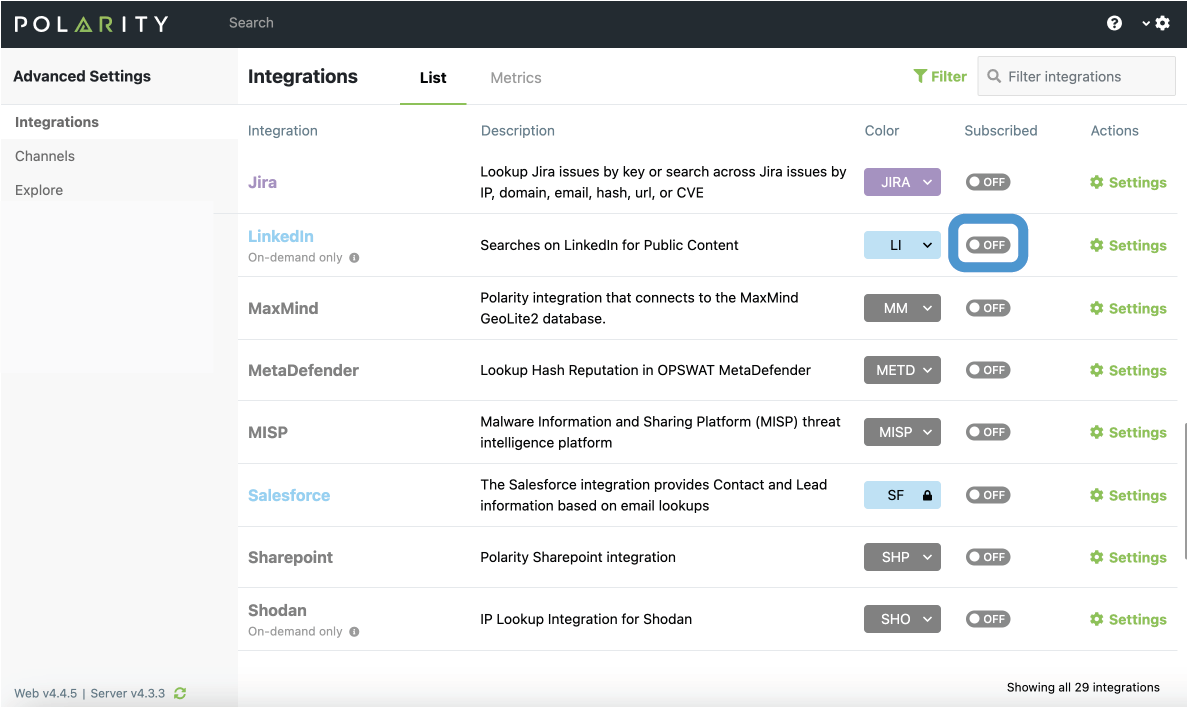Open the SHP color dropdown chevron
1187x707 pixels.
point(927,557)
